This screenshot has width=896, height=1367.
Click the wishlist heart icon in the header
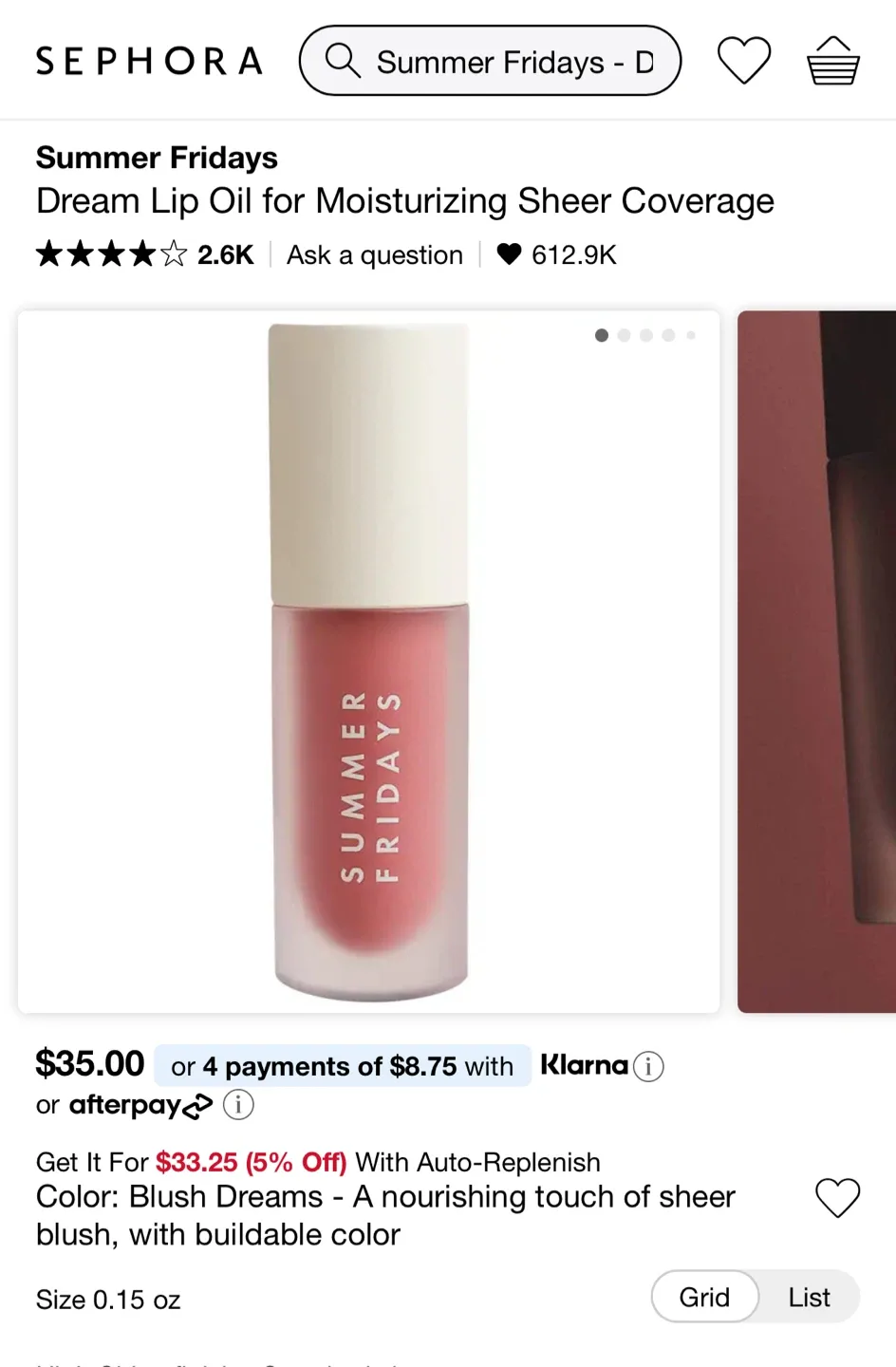(743, 59)
